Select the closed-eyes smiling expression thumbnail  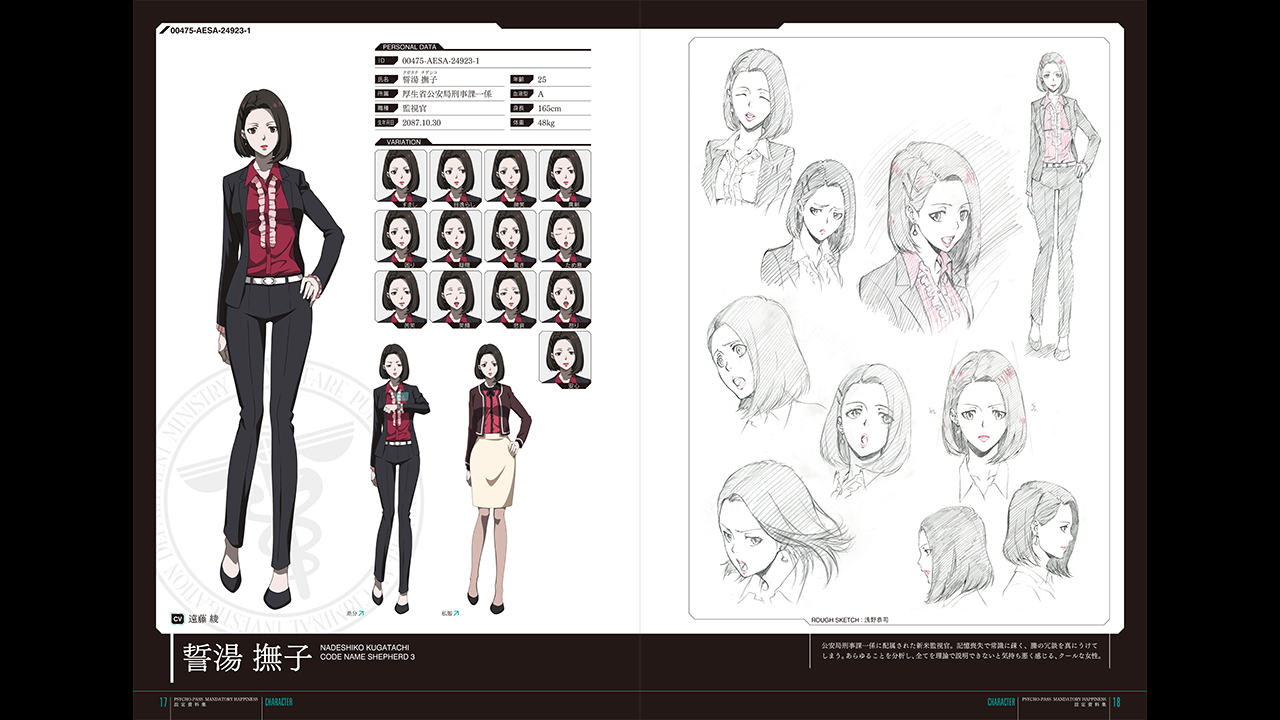click(455, 297)
